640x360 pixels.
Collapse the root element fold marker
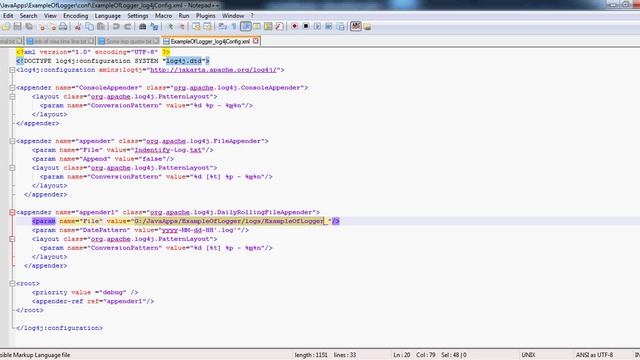(x=12, y=283)
